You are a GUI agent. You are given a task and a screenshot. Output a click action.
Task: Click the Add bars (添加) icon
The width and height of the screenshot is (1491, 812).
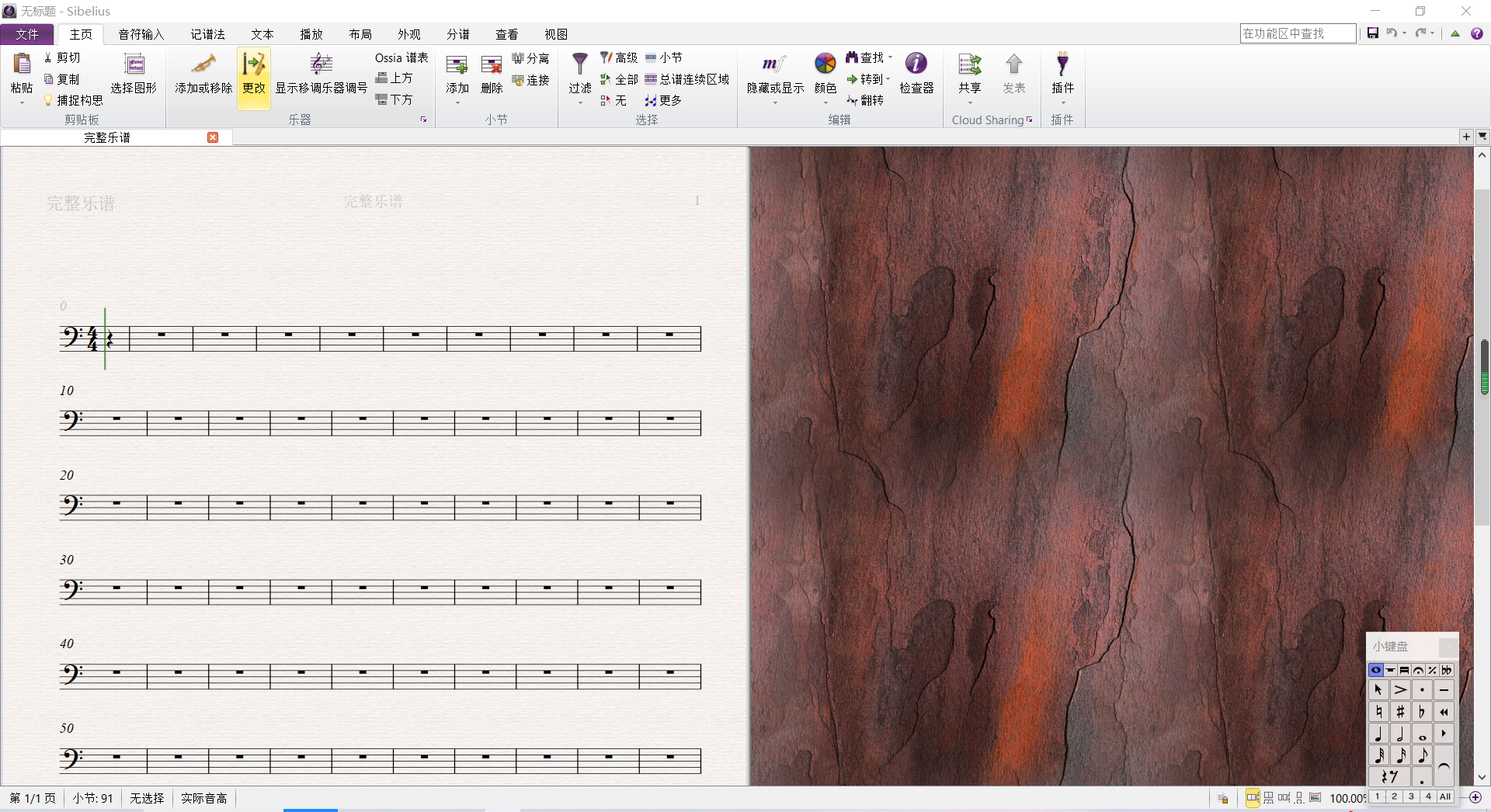(x=457, y=64)
